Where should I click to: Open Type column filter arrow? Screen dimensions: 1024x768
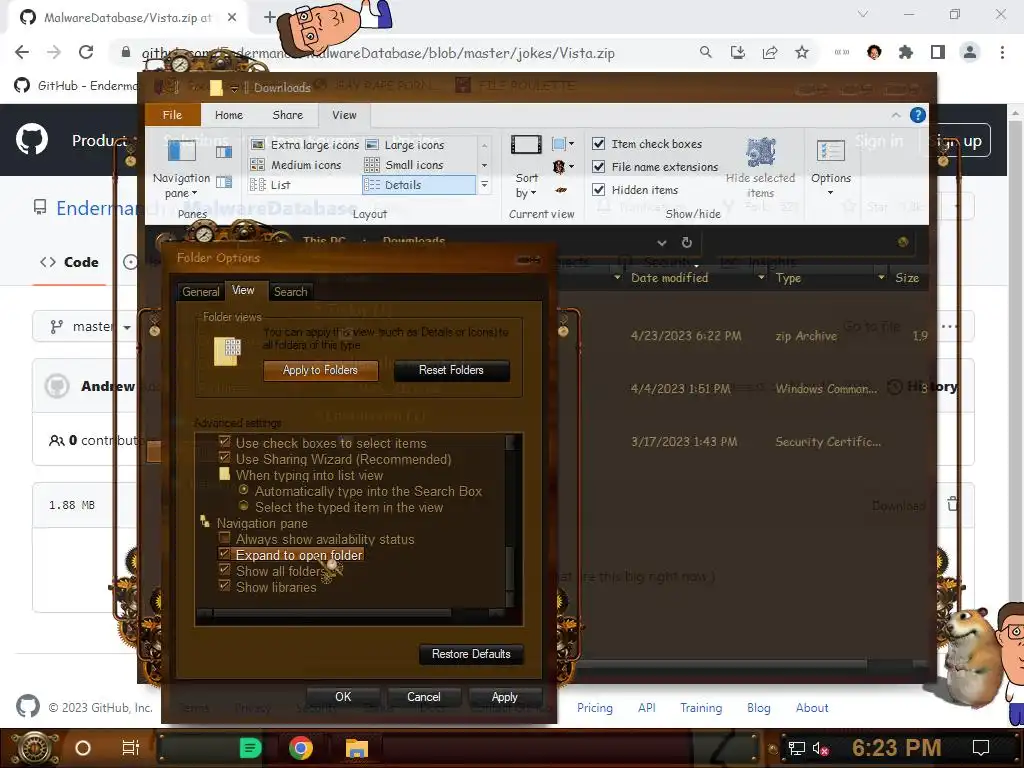click(x=881, y=278)
